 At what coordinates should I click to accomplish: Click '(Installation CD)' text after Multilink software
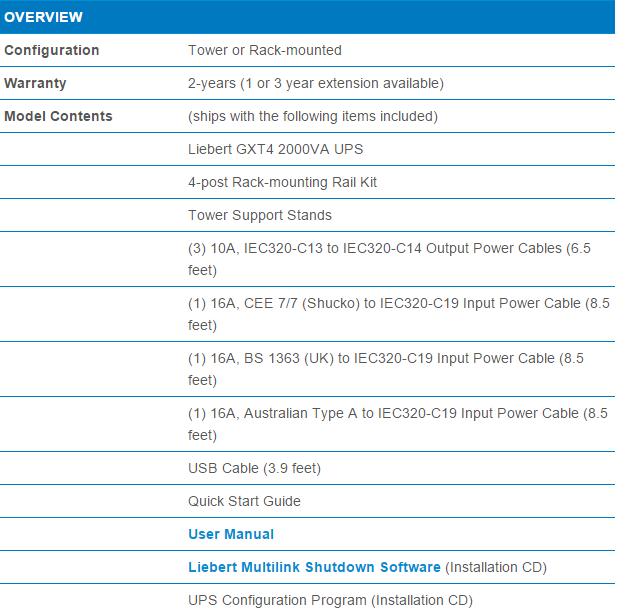coord(496,567)
